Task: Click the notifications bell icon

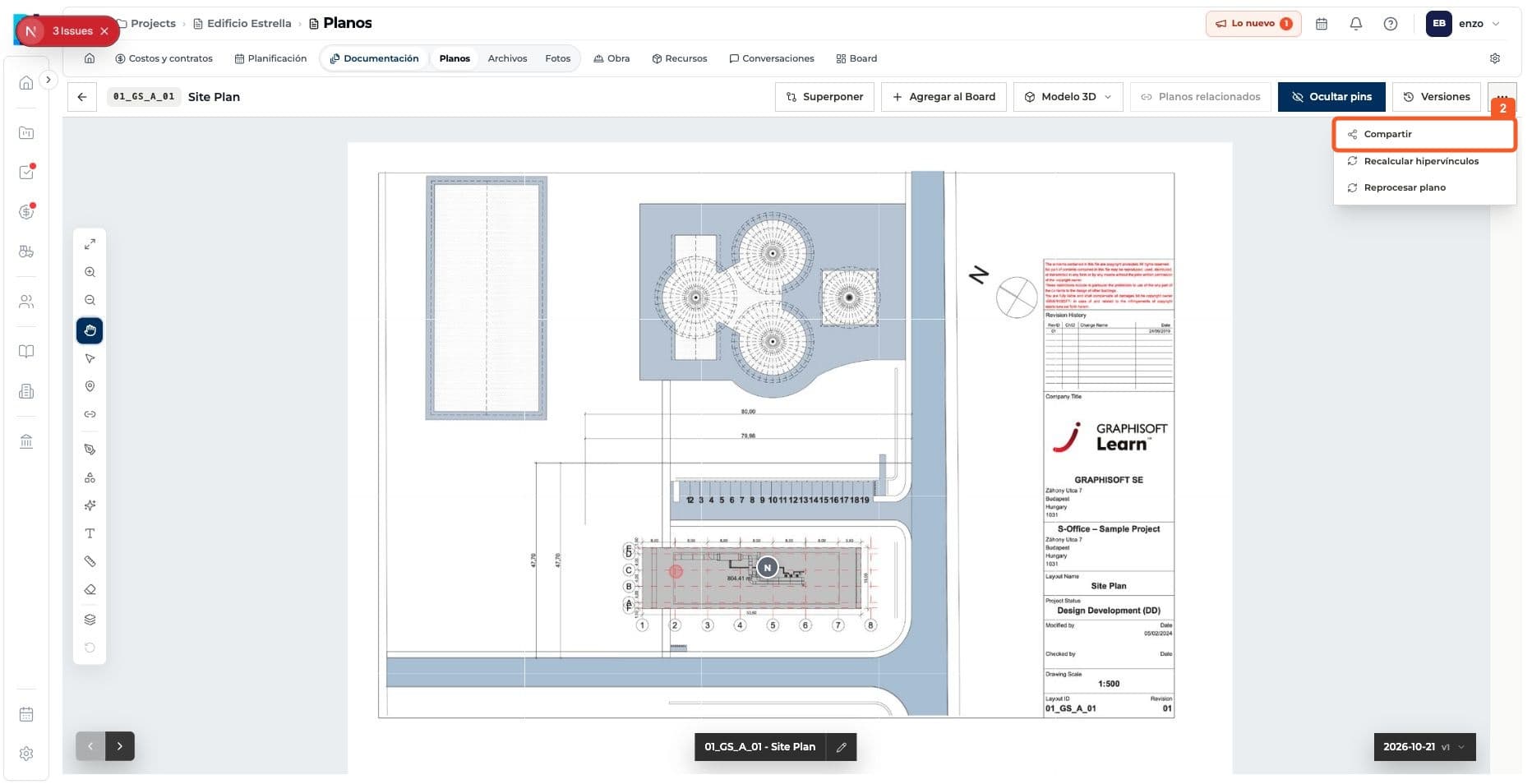Action: pyautogui.click(x=1356, y=24)
